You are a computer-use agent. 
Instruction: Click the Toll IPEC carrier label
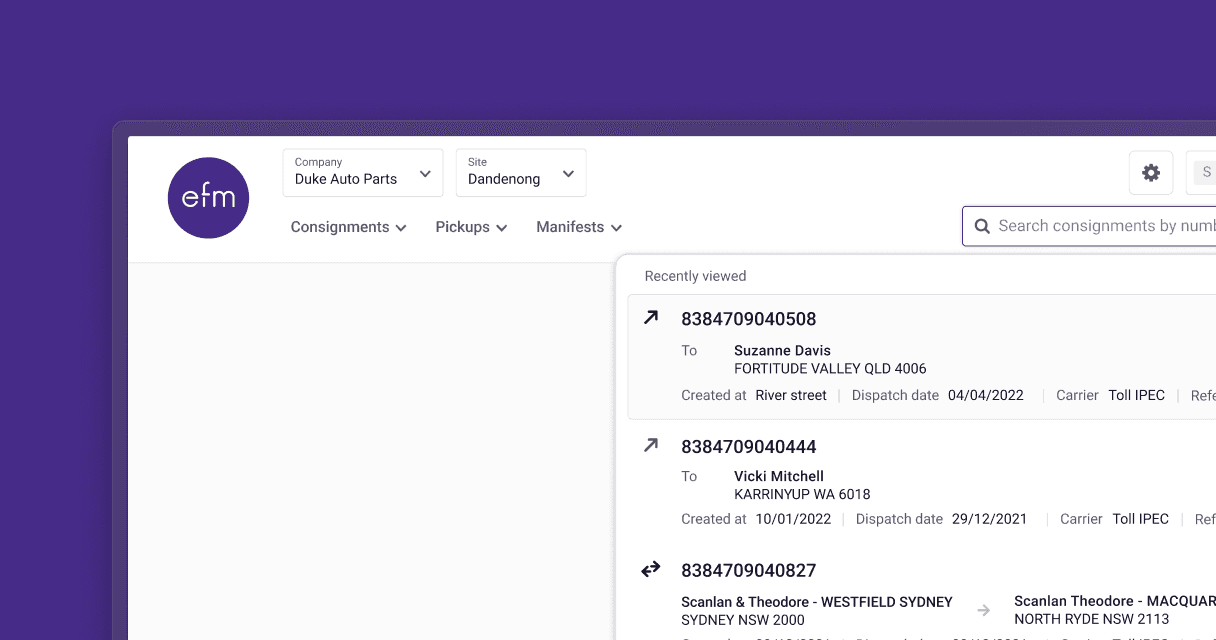click(1137, 395)
